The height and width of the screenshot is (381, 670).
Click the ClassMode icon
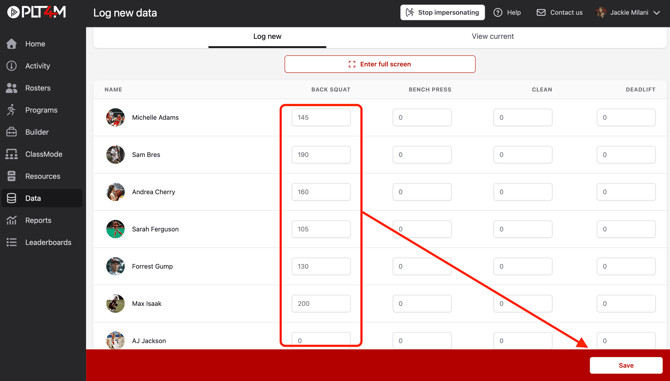[x=12, y=154]
